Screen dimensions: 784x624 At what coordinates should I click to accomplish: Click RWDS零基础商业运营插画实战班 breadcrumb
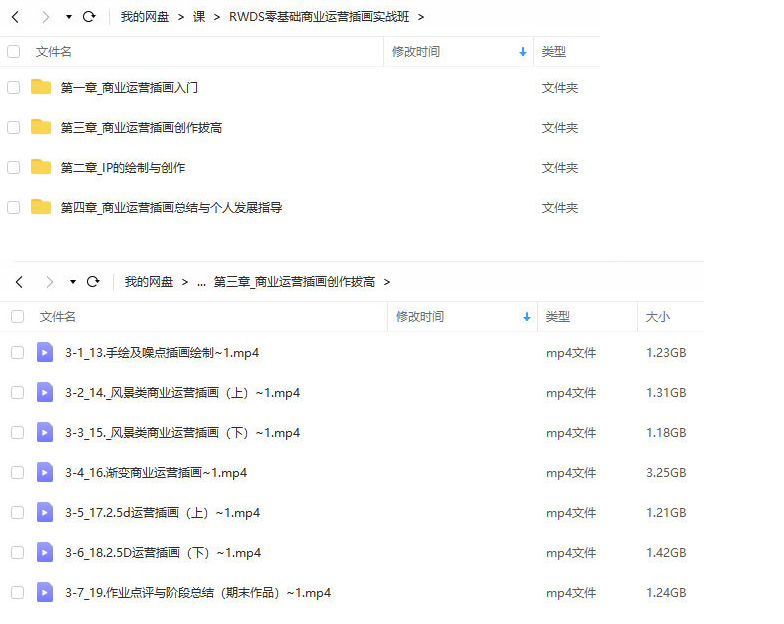(x=319, y=17)
